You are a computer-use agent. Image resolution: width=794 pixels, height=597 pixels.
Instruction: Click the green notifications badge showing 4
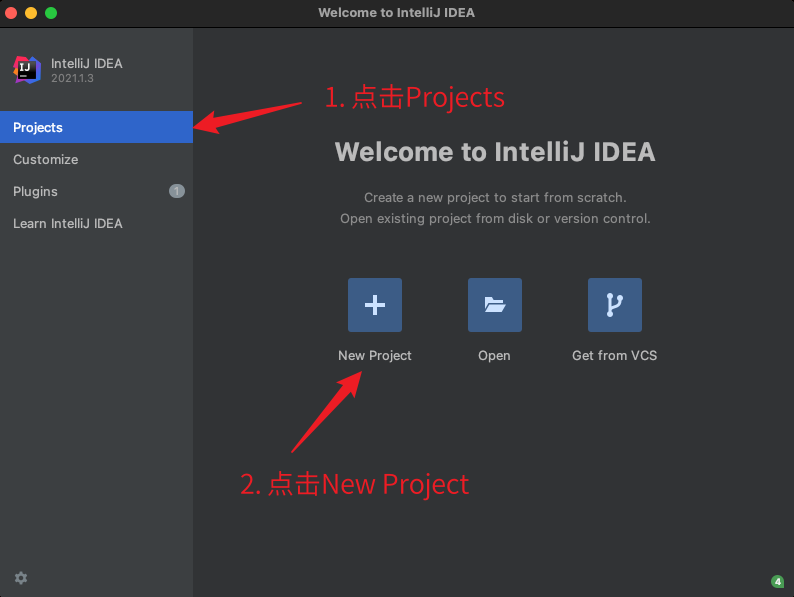click(x=777, y=581)
